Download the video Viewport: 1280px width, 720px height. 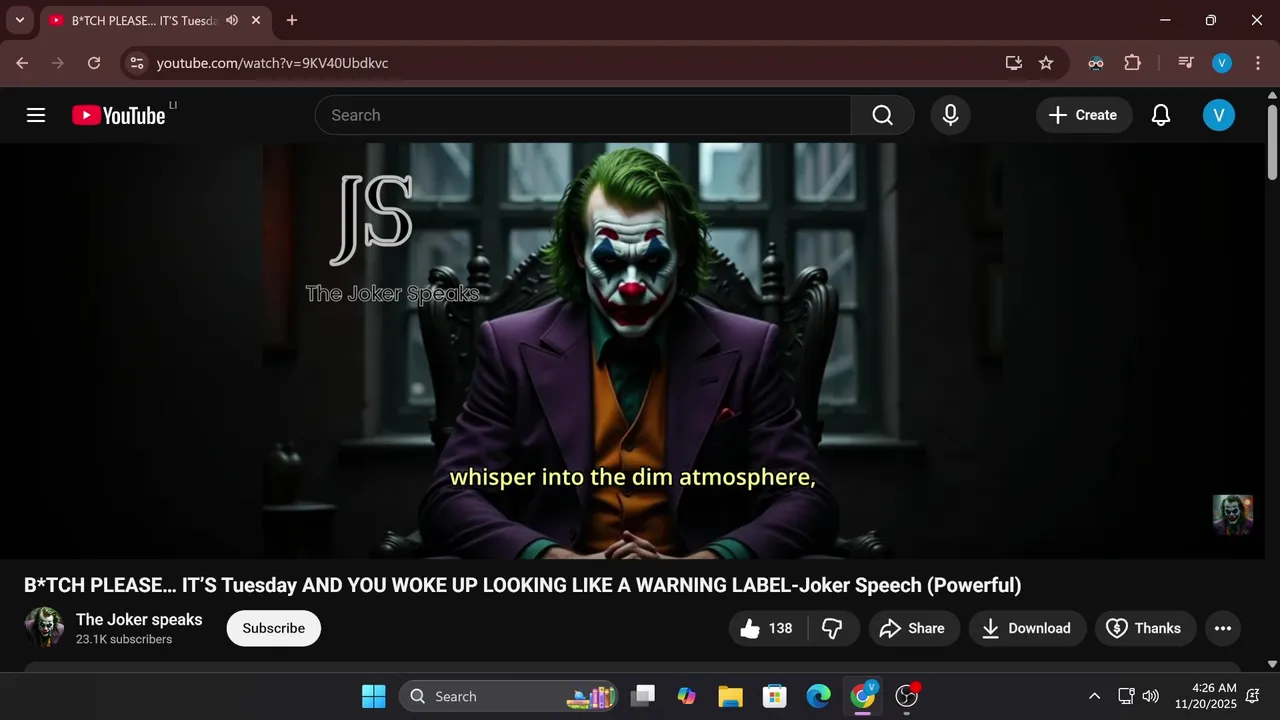(1027, 628)
